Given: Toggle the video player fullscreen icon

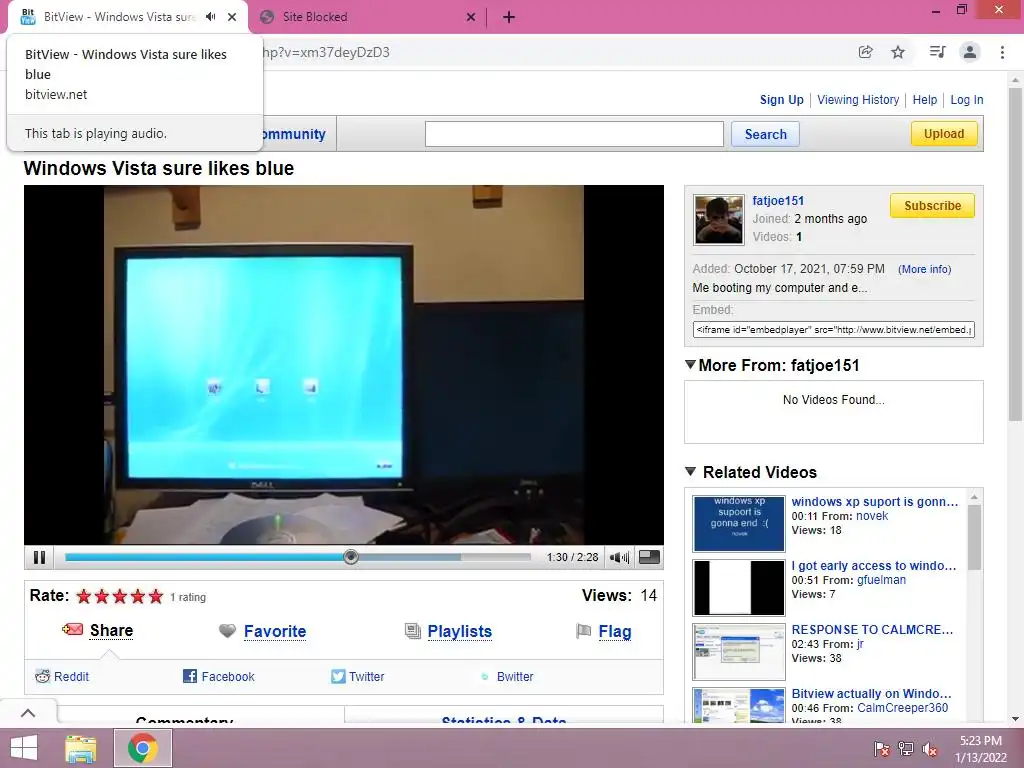Looking at the screenshot, I should (x=649, y=557).
